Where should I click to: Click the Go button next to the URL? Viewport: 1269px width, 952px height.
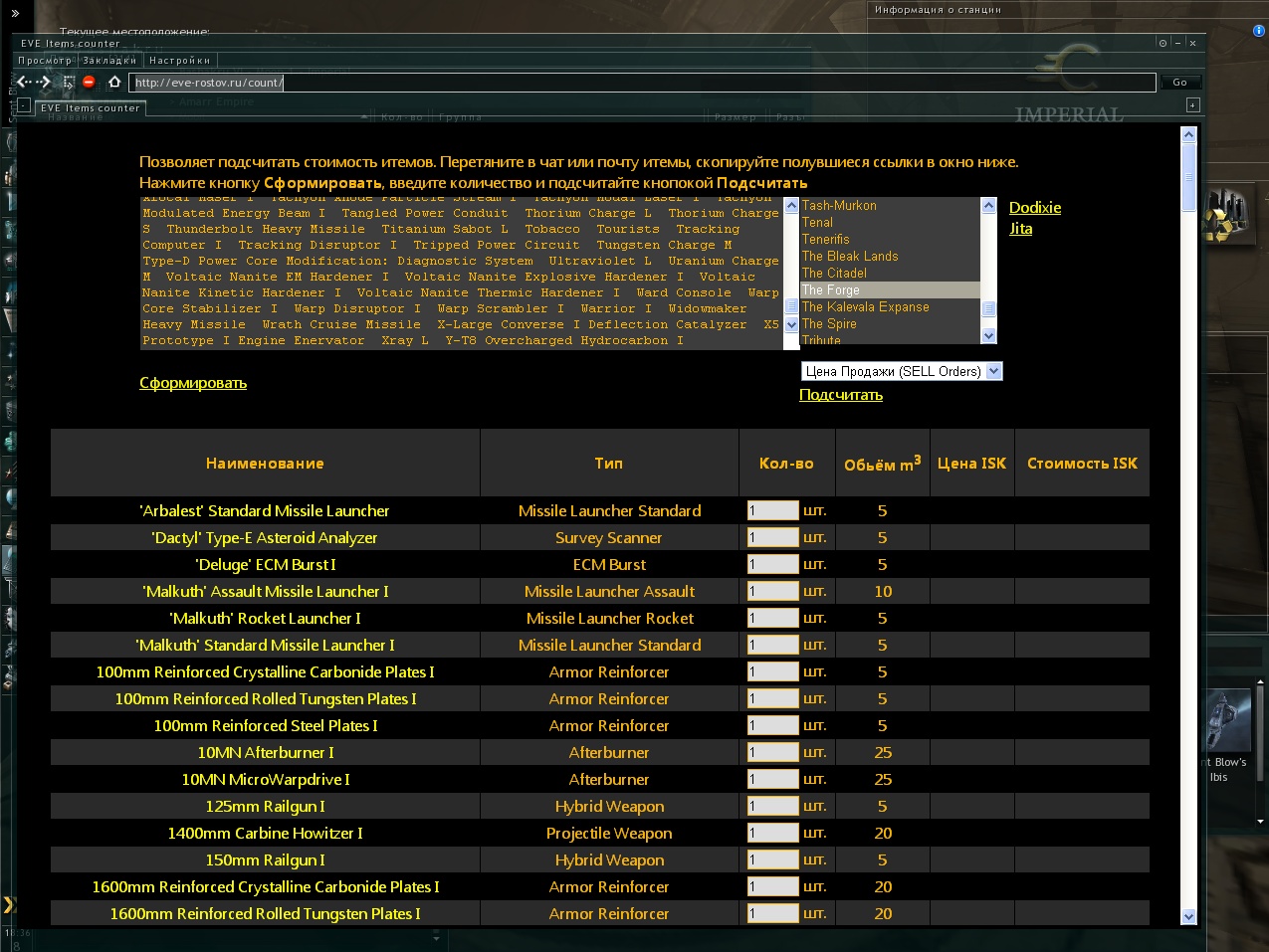[1180, 83]
